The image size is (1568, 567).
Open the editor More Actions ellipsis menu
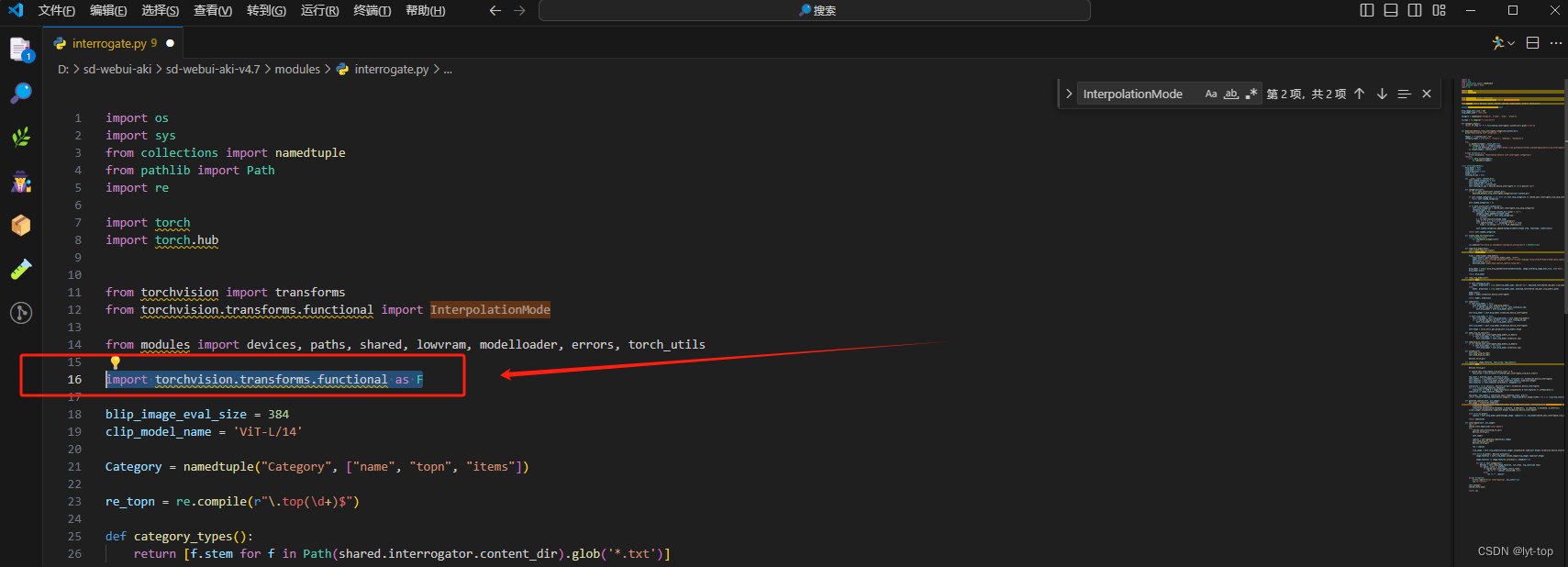pyautogui.click(x=1556, y=43)
